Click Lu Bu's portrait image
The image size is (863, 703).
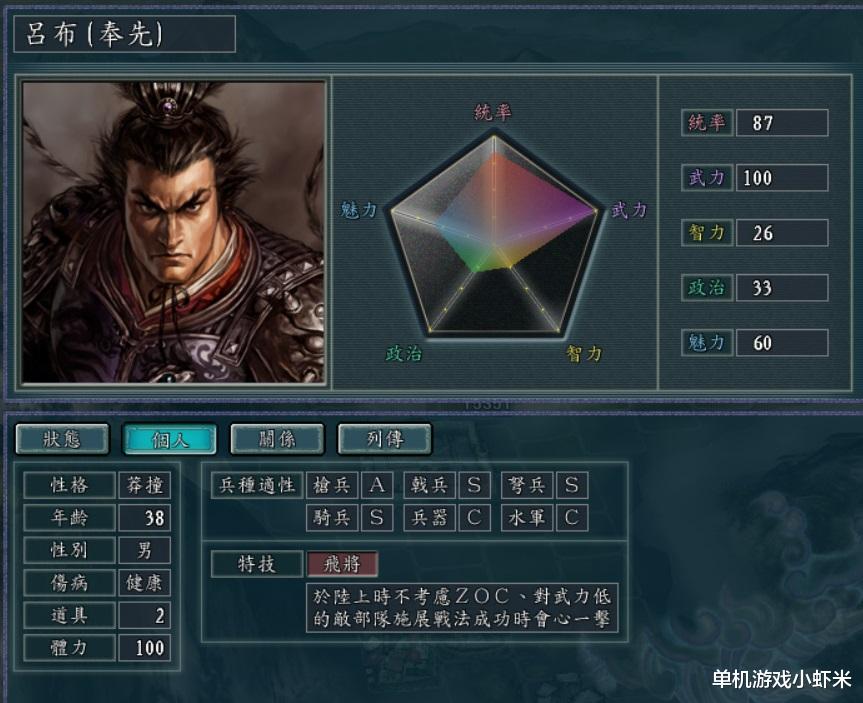(x=173, y=232)
